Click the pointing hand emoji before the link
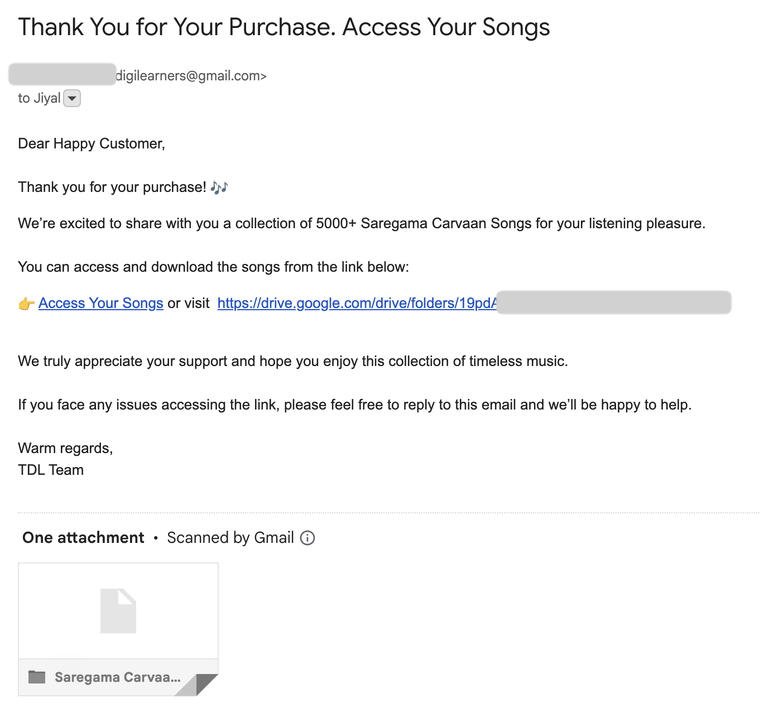This screenshot has width=760, height=722. point(27,303)
